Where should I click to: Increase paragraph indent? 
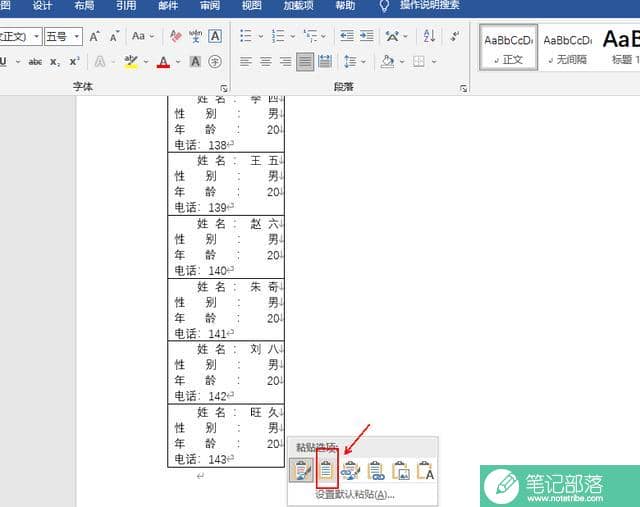[367, 36]
